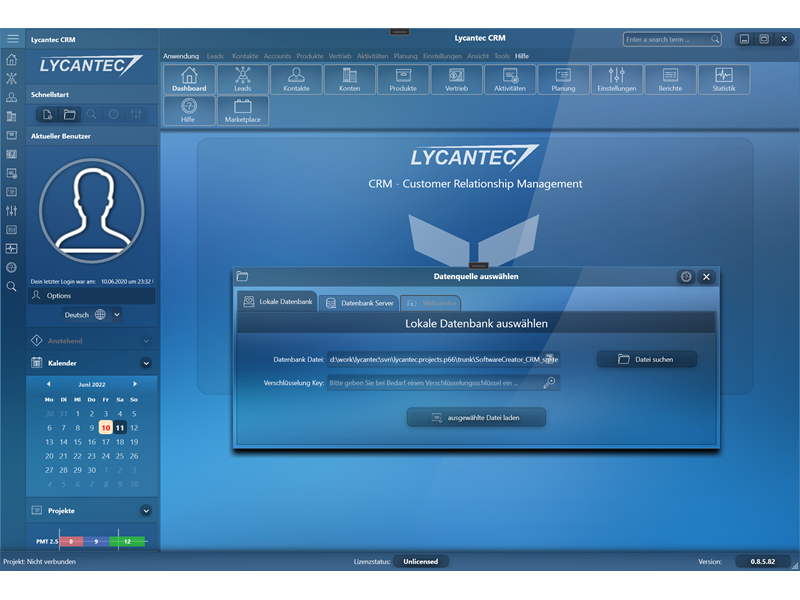Click the user avatar picture
Image resolution: width=800 pixels, height=600 pixels.
92,211
